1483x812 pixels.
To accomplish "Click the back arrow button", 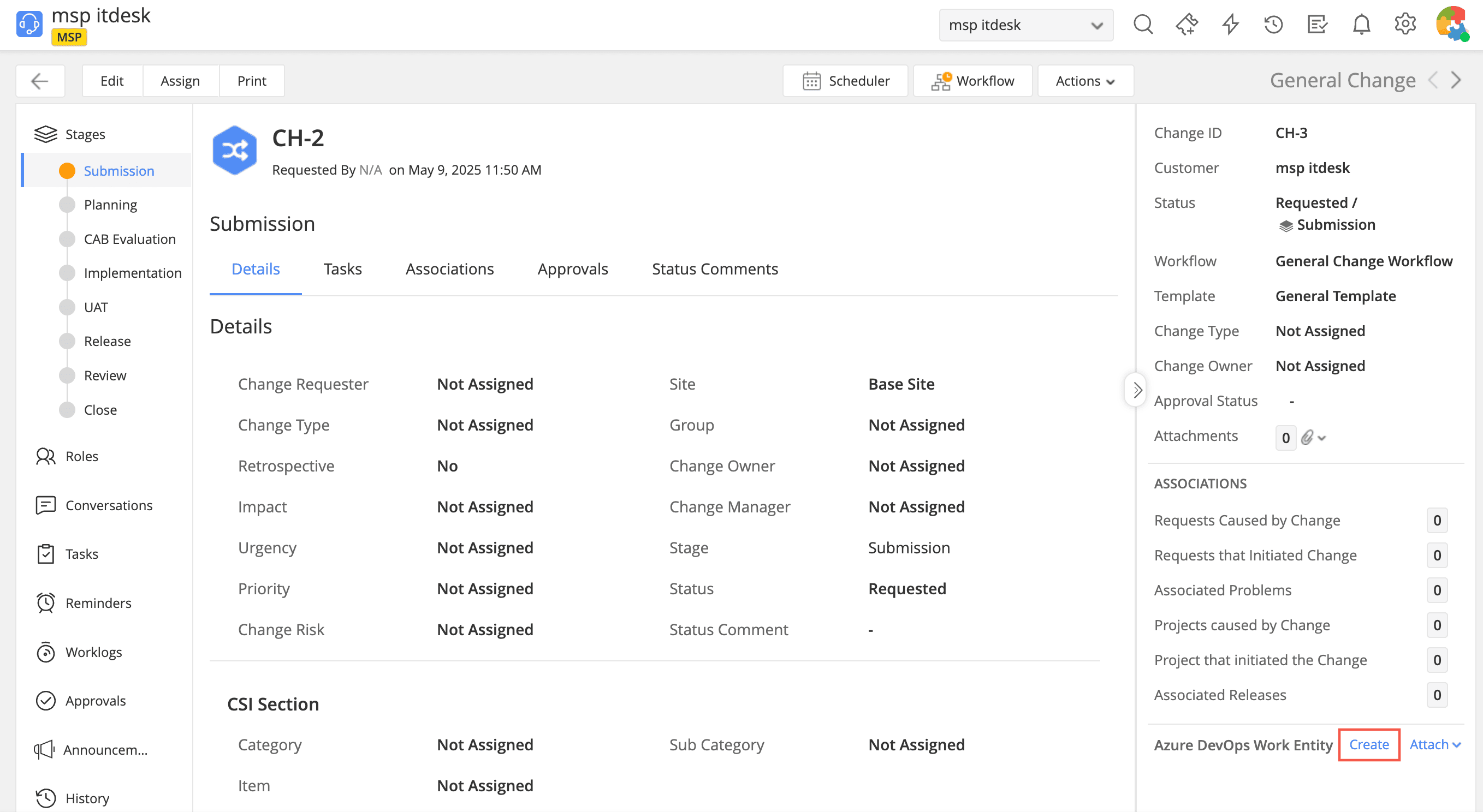I will (40, 81).
